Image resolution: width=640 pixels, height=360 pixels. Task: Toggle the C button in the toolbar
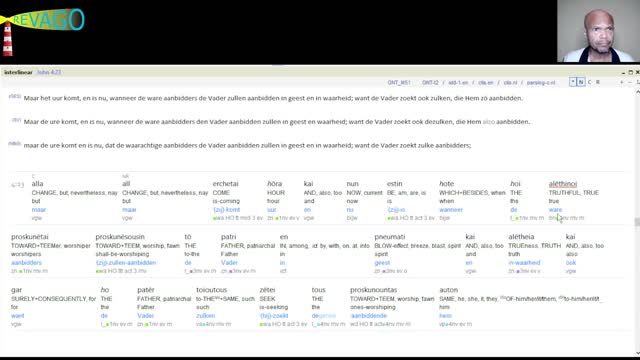point(589,82)
